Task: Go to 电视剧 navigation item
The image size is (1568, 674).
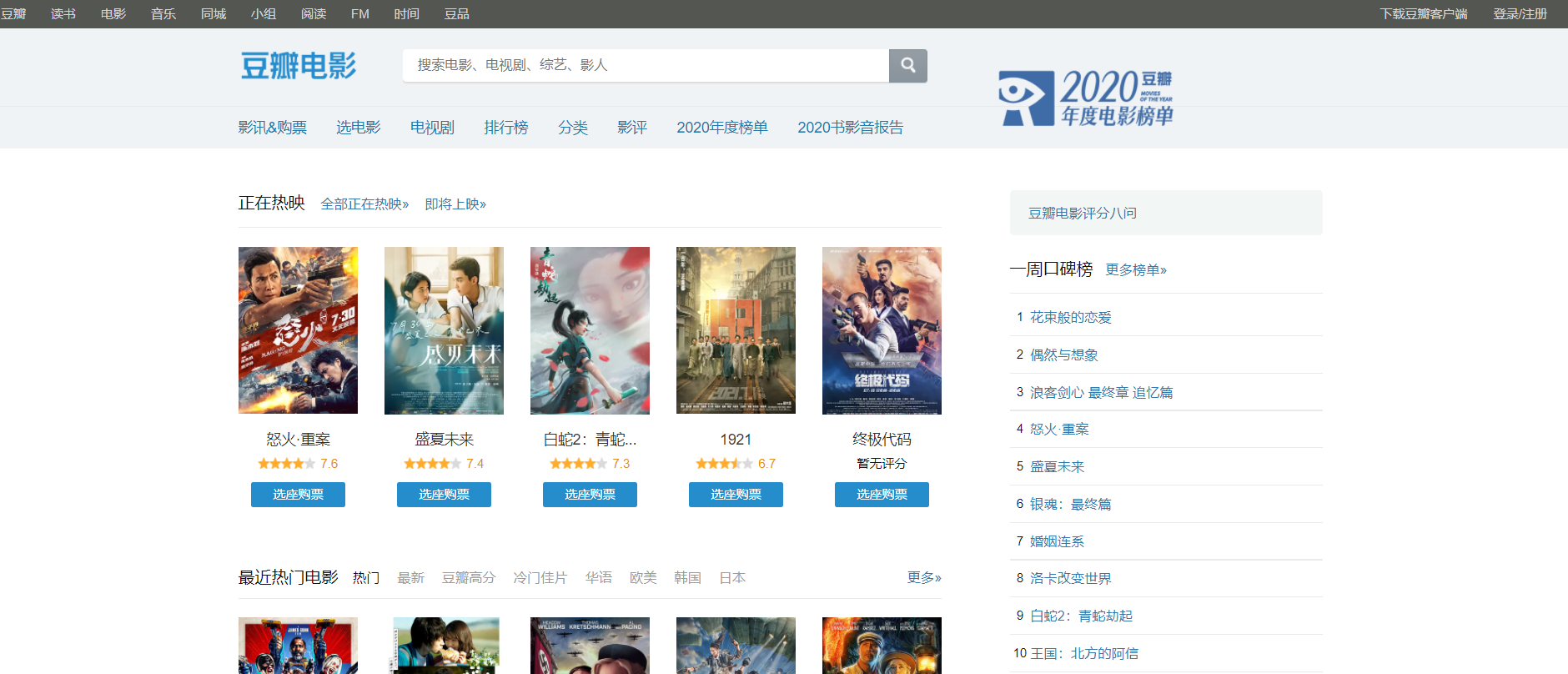Action: point(432,128)
